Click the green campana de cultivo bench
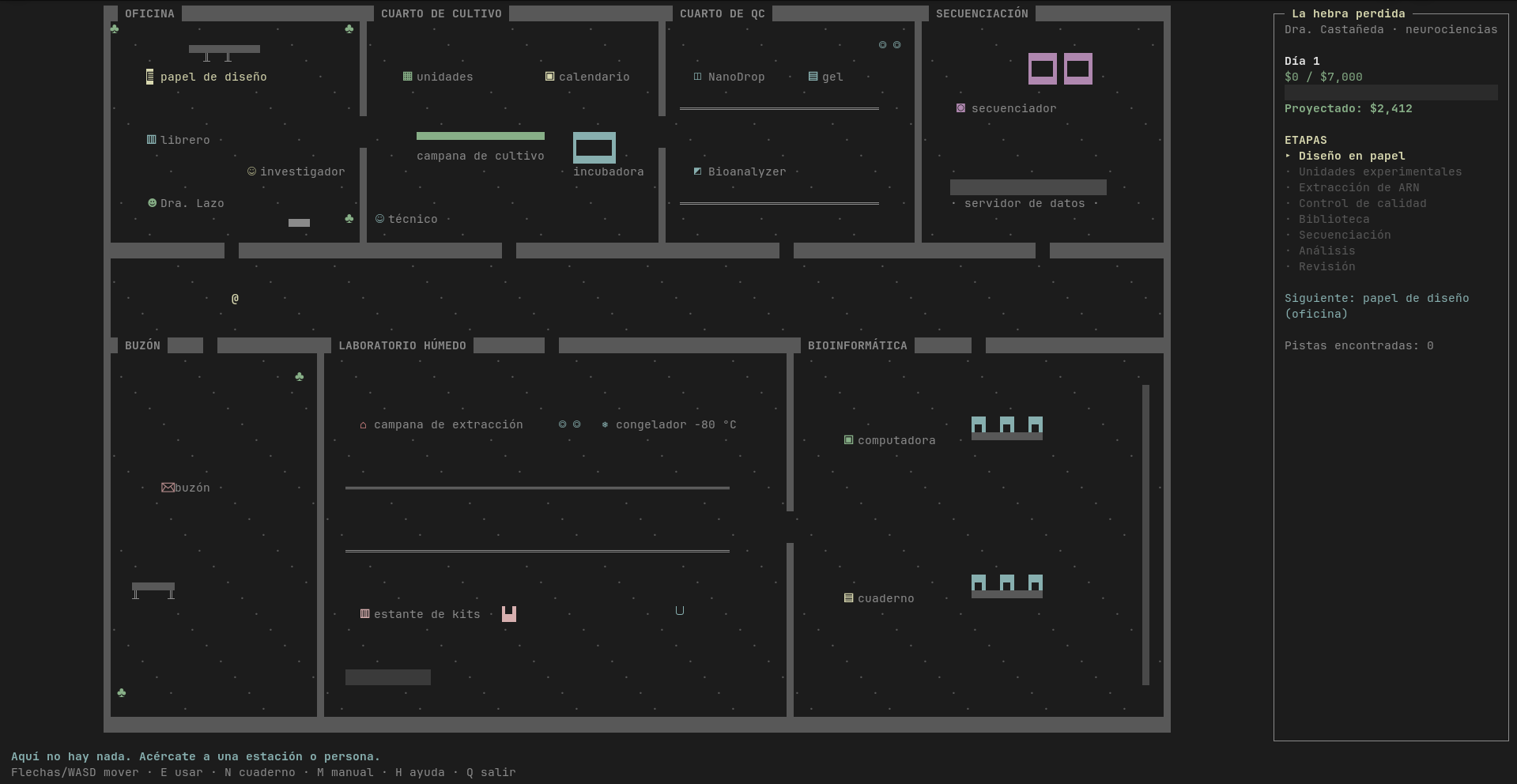 tap(481, 136)
